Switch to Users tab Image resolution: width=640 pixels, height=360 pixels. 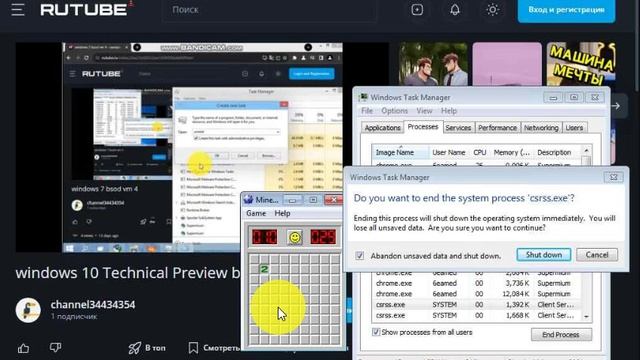pos(574,128)
